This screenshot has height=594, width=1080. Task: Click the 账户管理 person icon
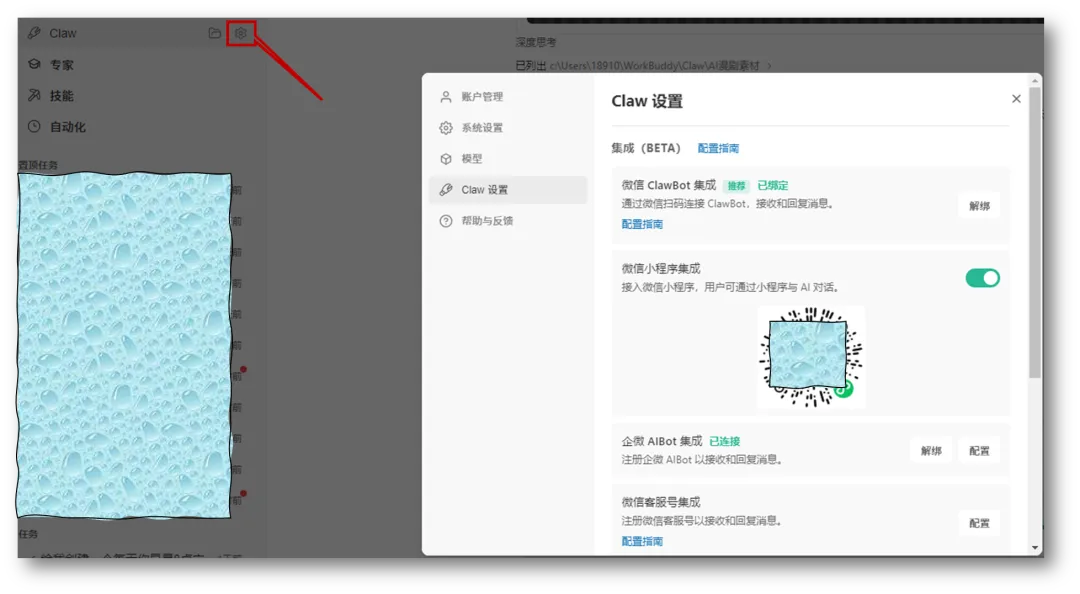pos(446,97)
